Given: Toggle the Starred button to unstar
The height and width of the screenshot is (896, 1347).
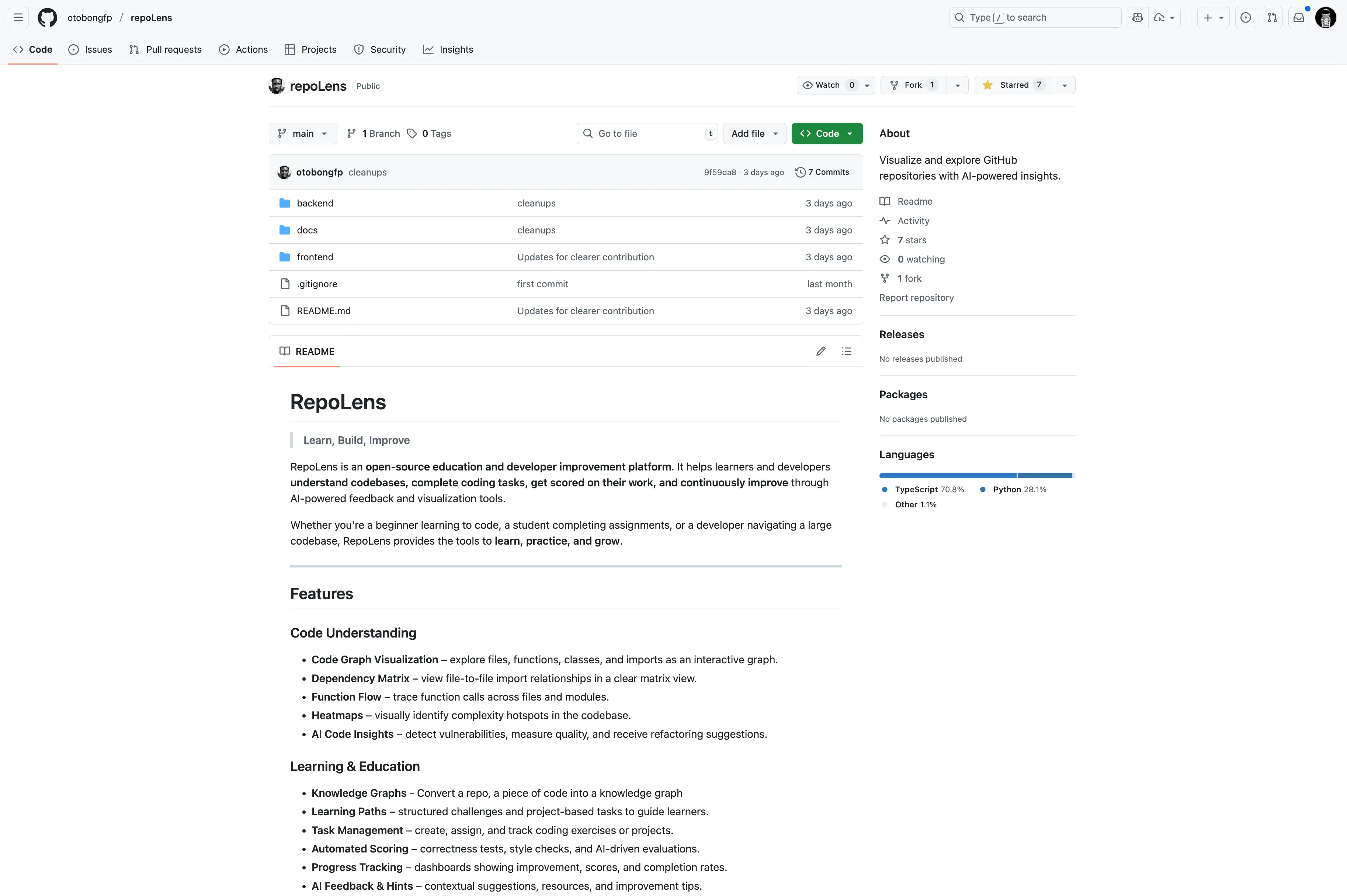Looking at the screenshot, I should click(x=1013, y=85).
